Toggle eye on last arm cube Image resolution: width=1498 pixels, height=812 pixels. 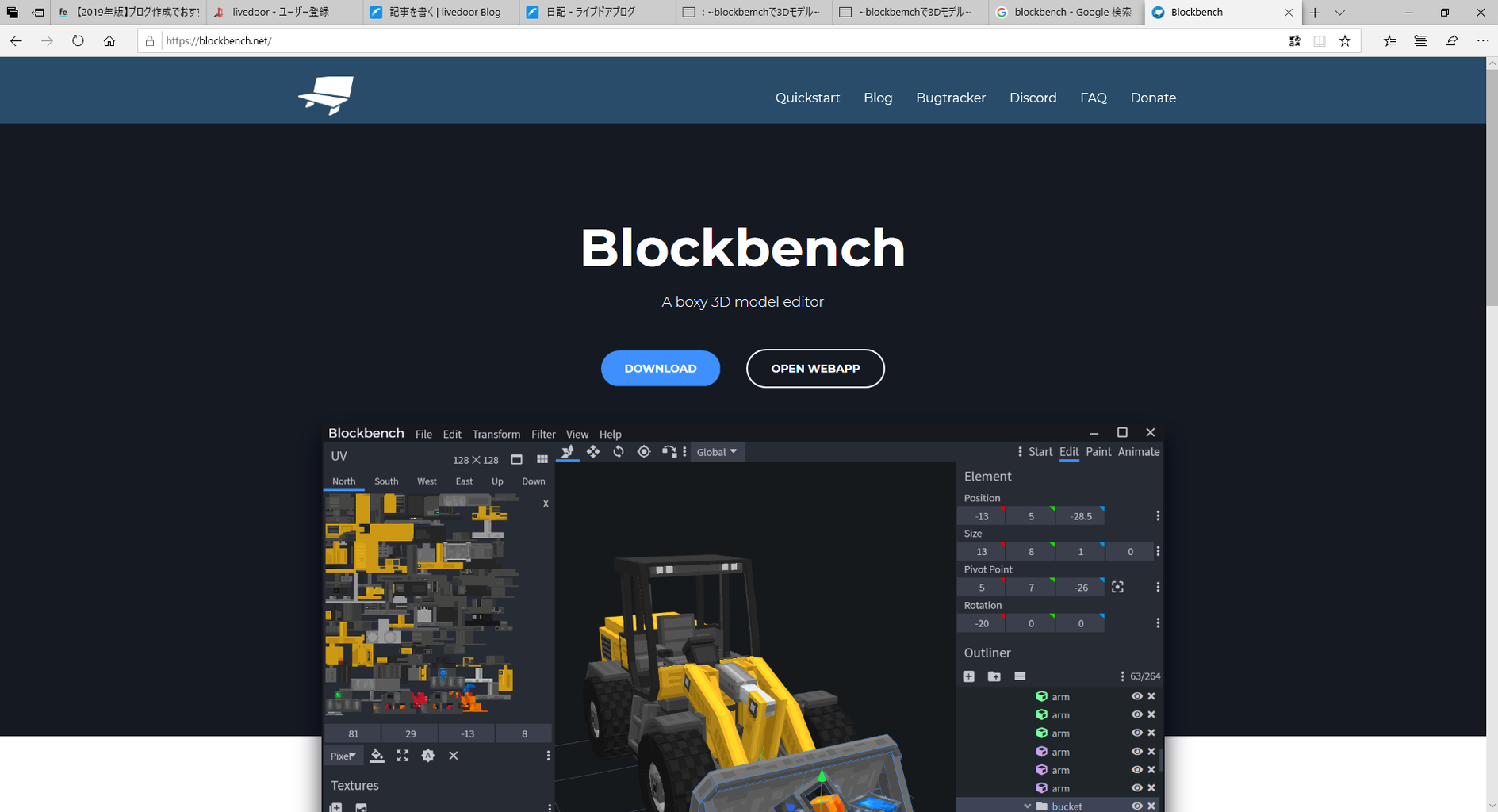point(1136,788)
